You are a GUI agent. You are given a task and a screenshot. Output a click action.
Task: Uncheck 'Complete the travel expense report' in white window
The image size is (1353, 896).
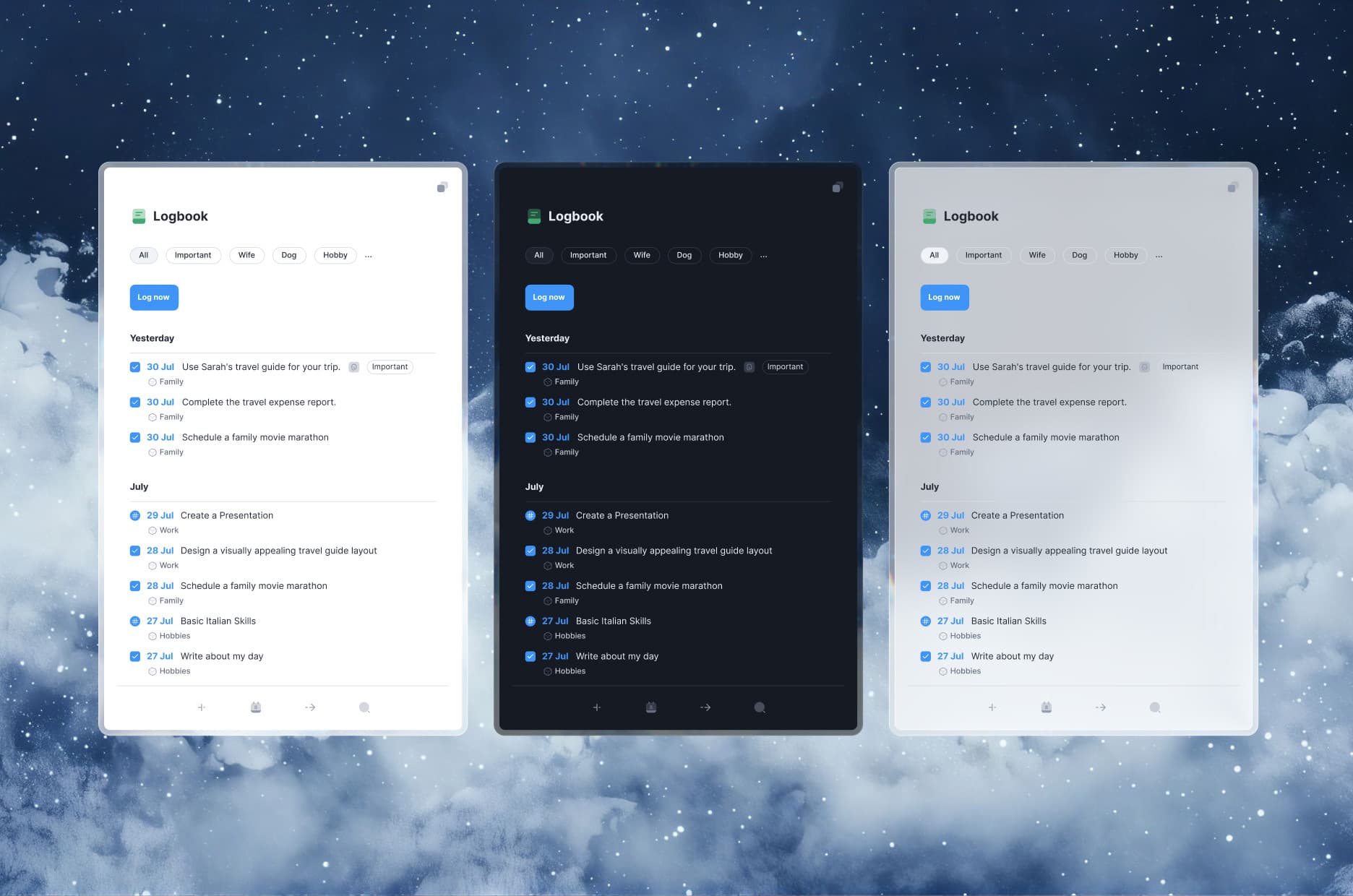tap(135, 402)
